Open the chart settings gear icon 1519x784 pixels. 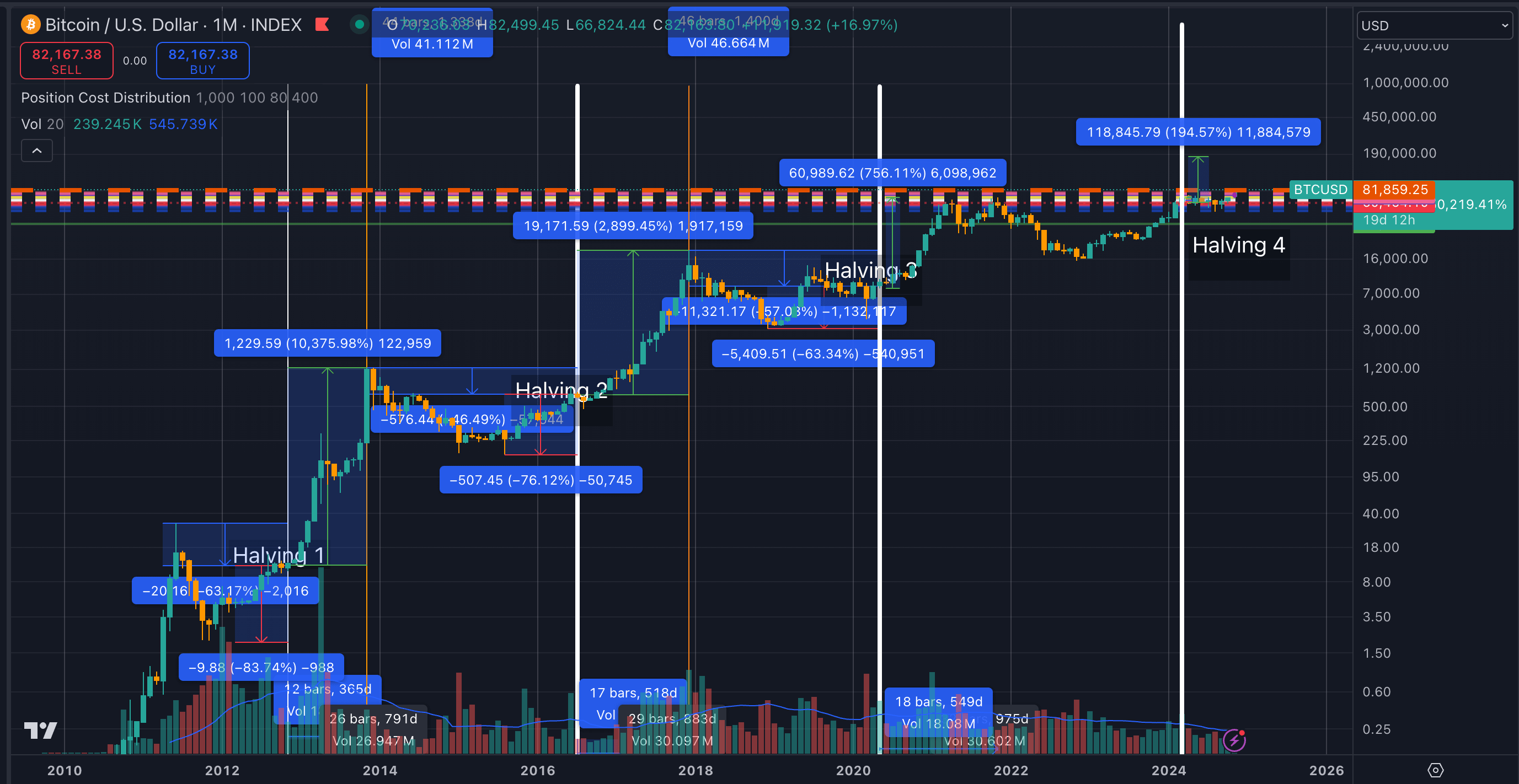click(x=1436, y=770)
